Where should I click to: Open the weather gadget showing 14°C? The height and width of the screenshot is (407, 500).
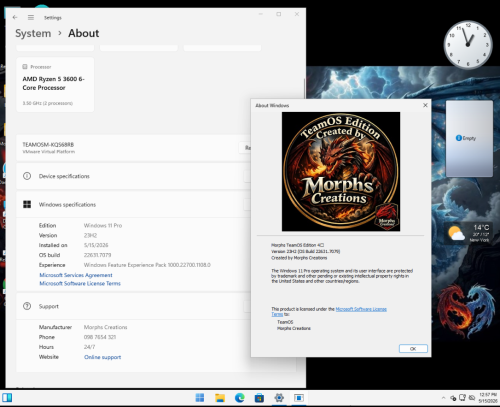tap(468, 233)
